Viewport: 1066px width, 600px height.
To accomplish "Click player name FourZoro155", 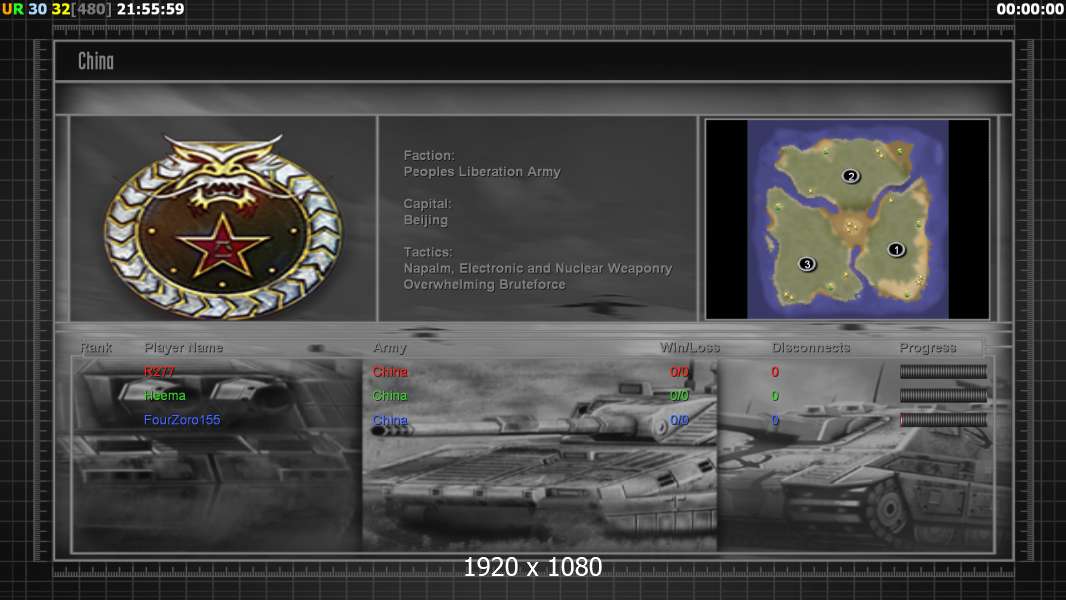I will coord(182,420).
